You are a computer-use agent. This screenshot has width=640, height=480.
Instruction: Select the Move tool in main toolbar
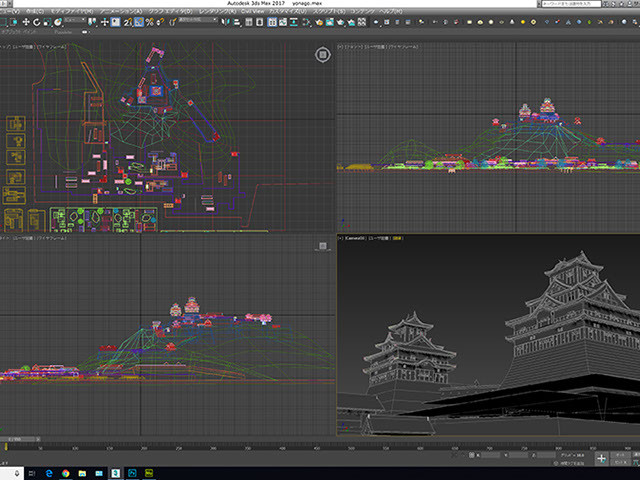tap(24, 21)
